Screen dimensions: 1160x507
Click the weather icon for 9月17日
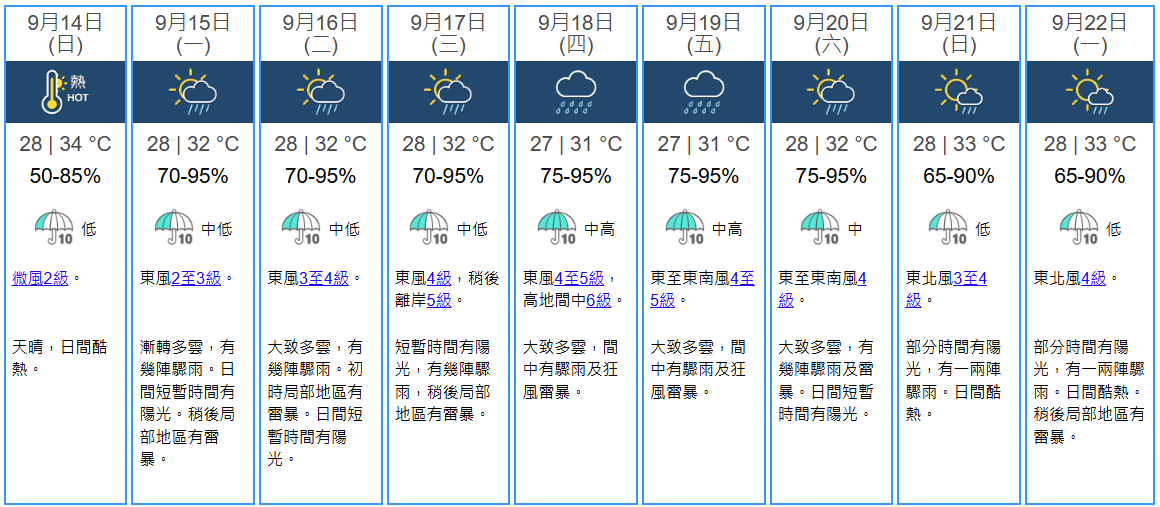tap(448, 92)
